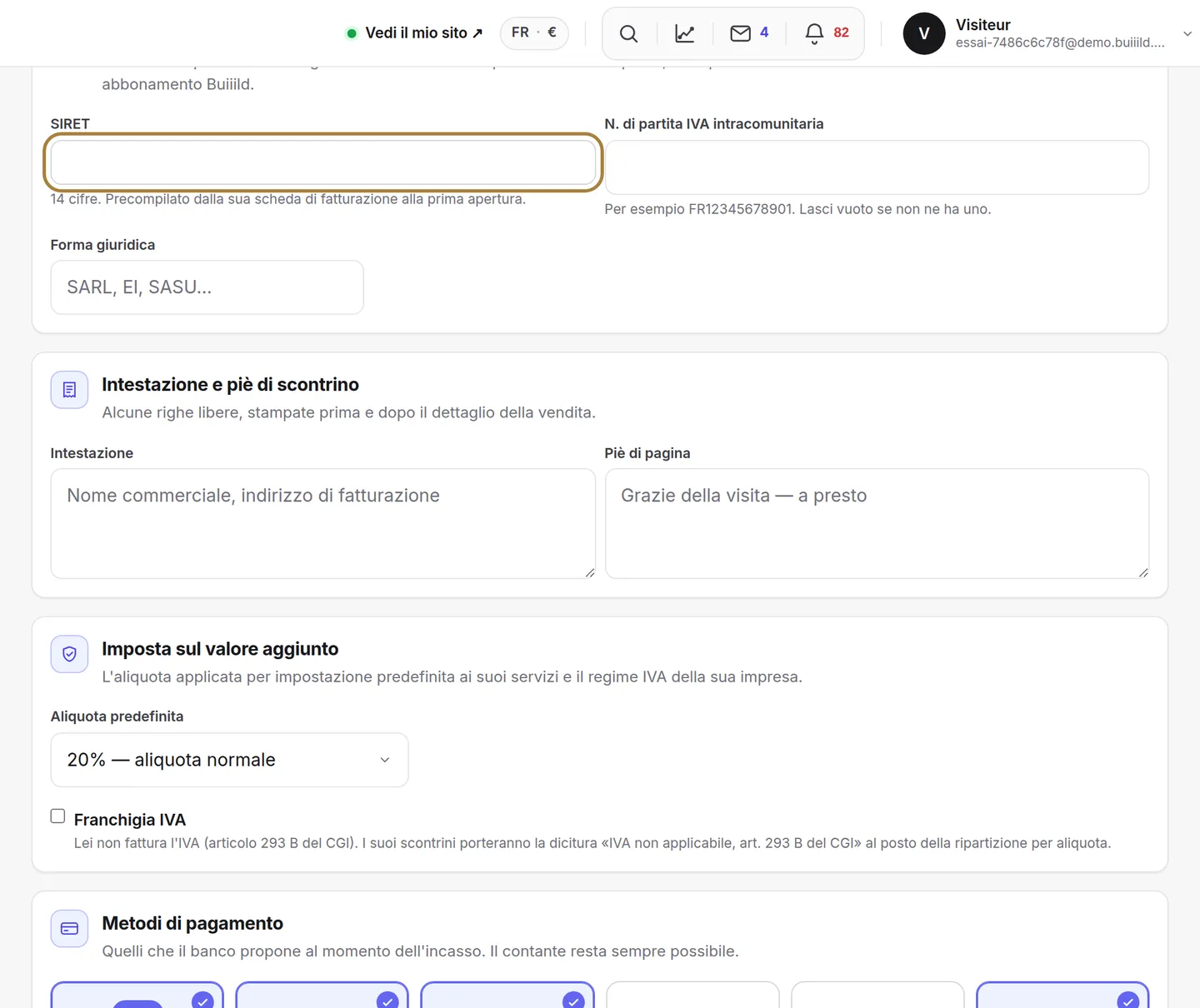The image size is (1200, 1008).
Task: Click into the Piè di pagina text area
Action: [877, 523]
